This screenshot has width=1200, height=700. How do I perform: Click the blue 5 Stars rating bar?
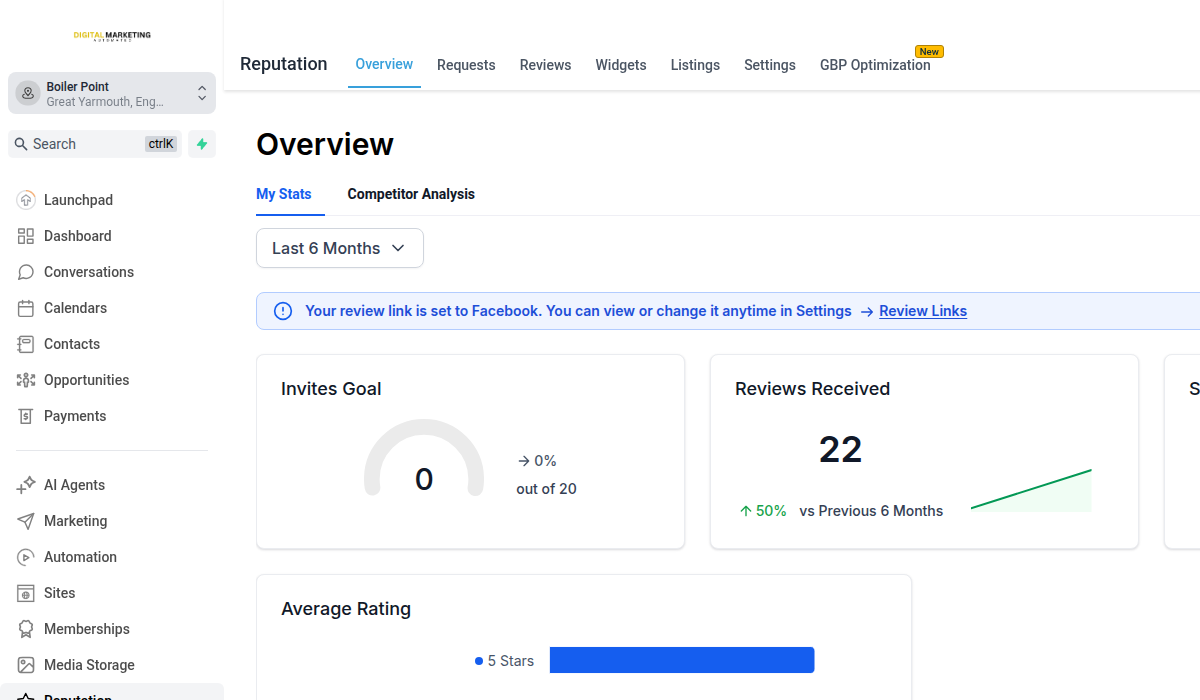[x=682, y=659]
